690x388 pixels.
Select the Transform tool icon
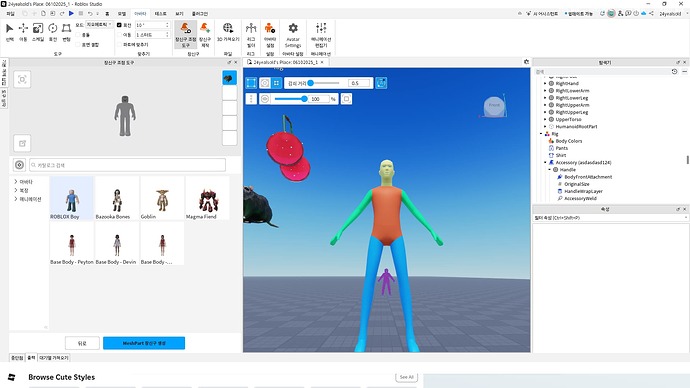tap(66, 29)
